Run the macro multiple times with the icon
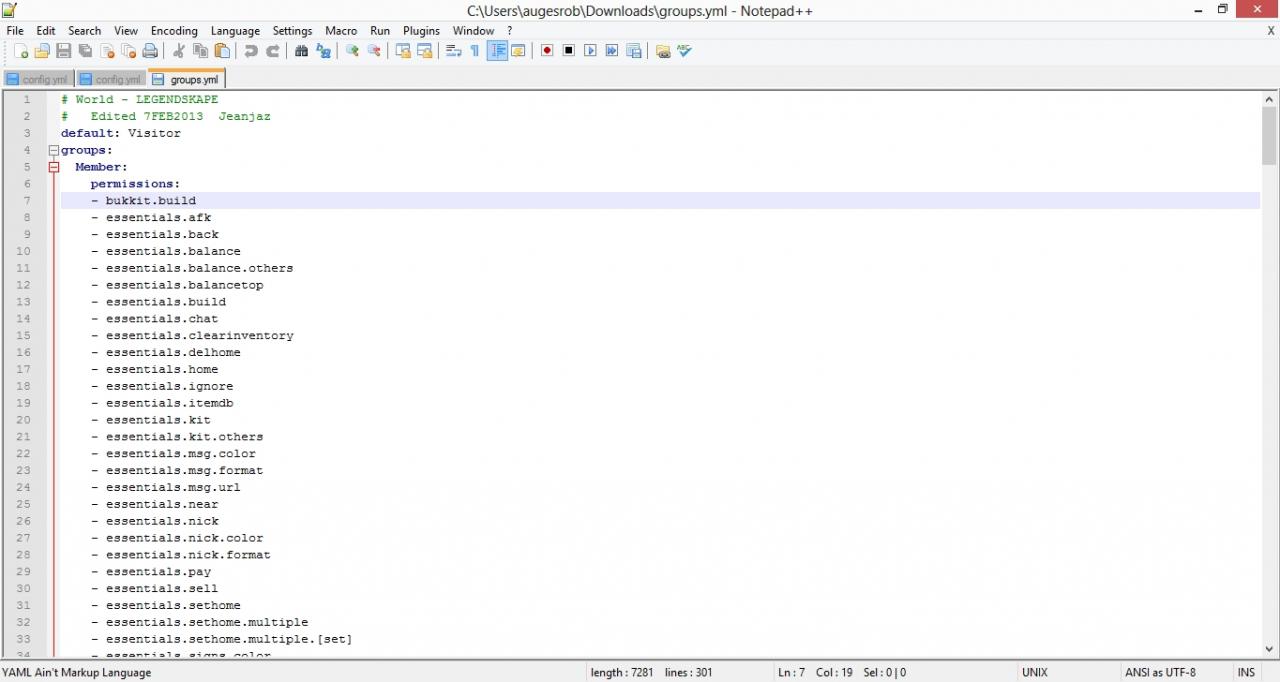The height and width of the screenshot is (682, 1280). pos(612,51)
